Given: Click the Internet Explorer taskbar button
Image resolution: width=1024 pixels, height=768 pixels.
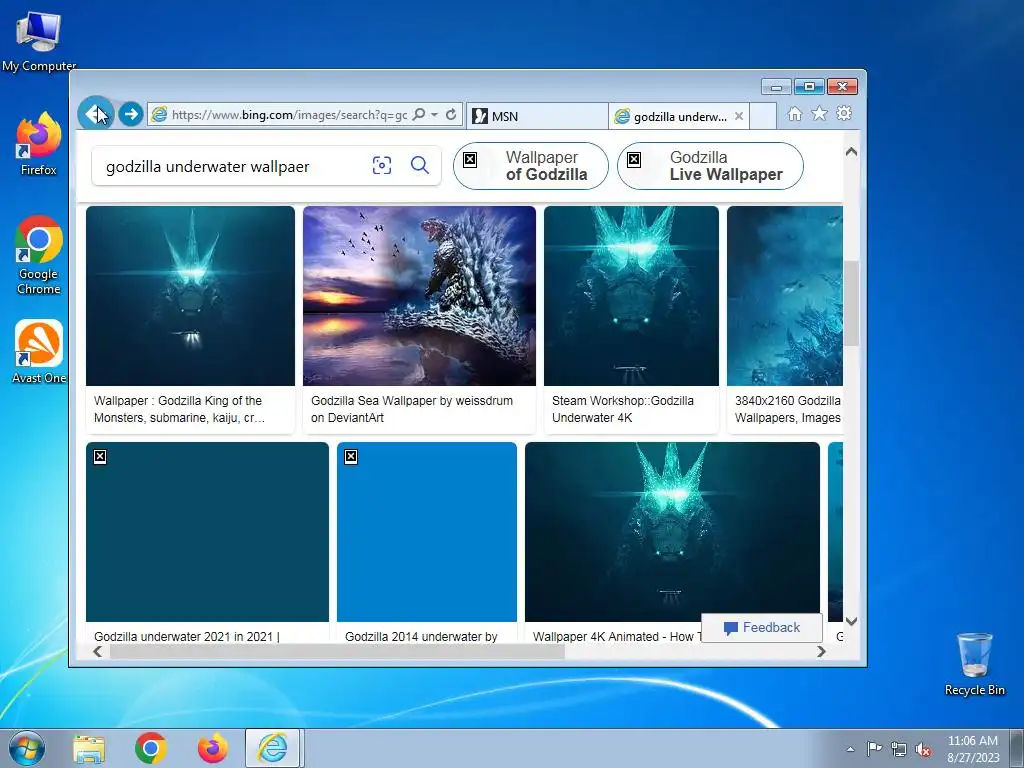Looking at the screenshot, I should 272,748.
